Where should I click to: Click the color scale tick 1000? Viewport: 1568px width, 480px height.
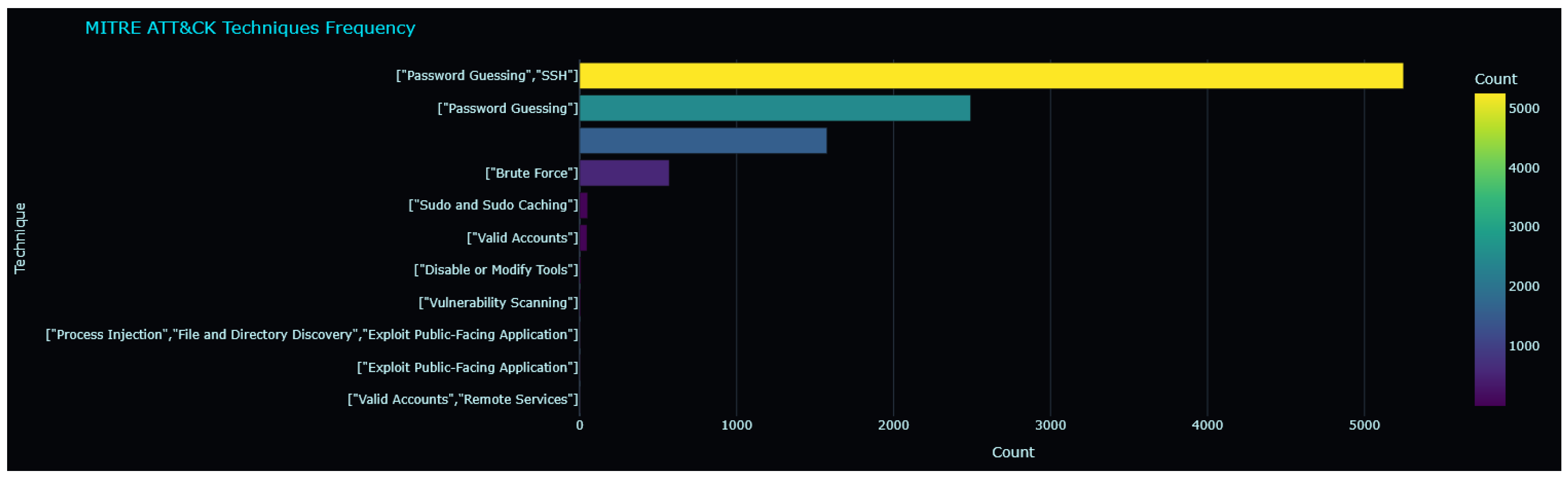point(1524,346)
